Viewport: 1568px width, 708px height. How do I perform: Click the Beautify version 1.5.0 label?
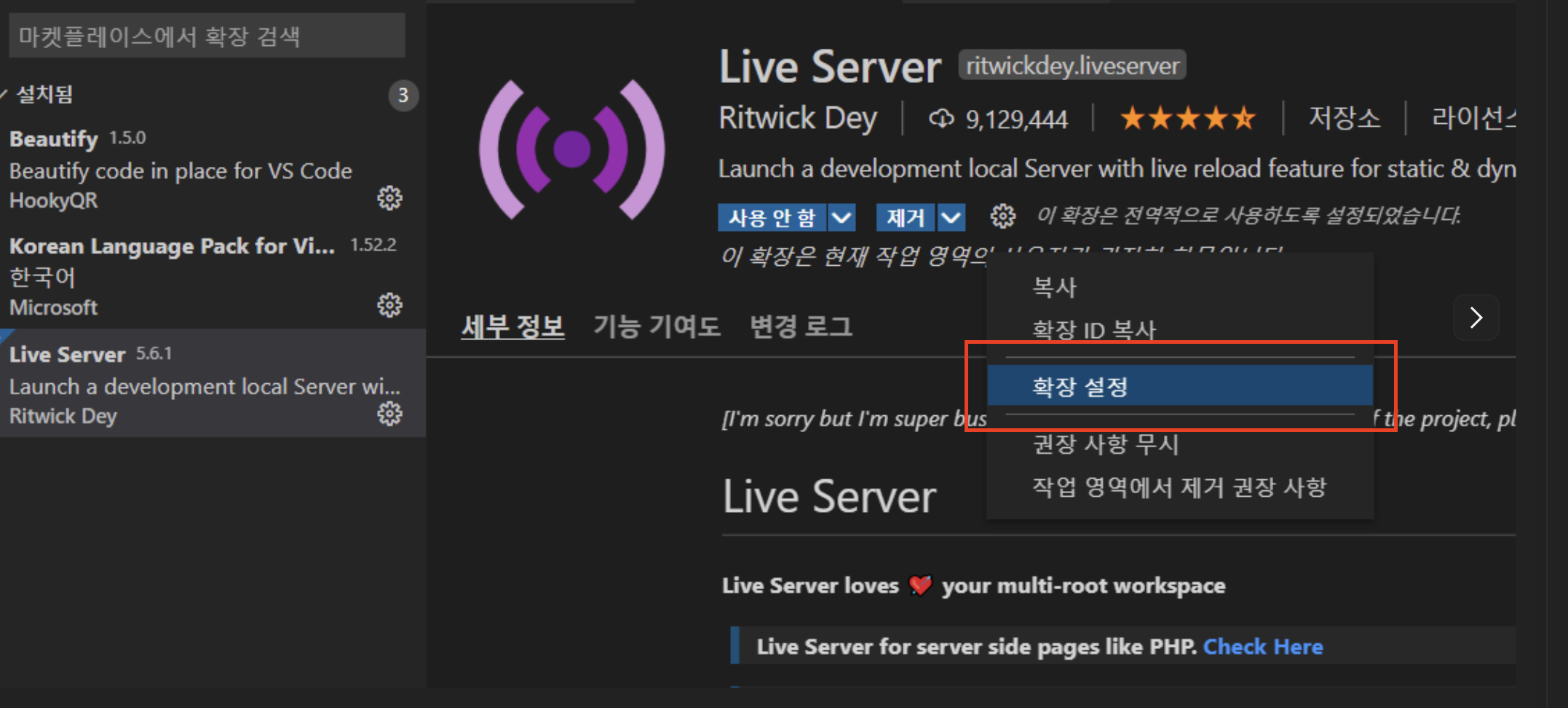coord(127,138)
